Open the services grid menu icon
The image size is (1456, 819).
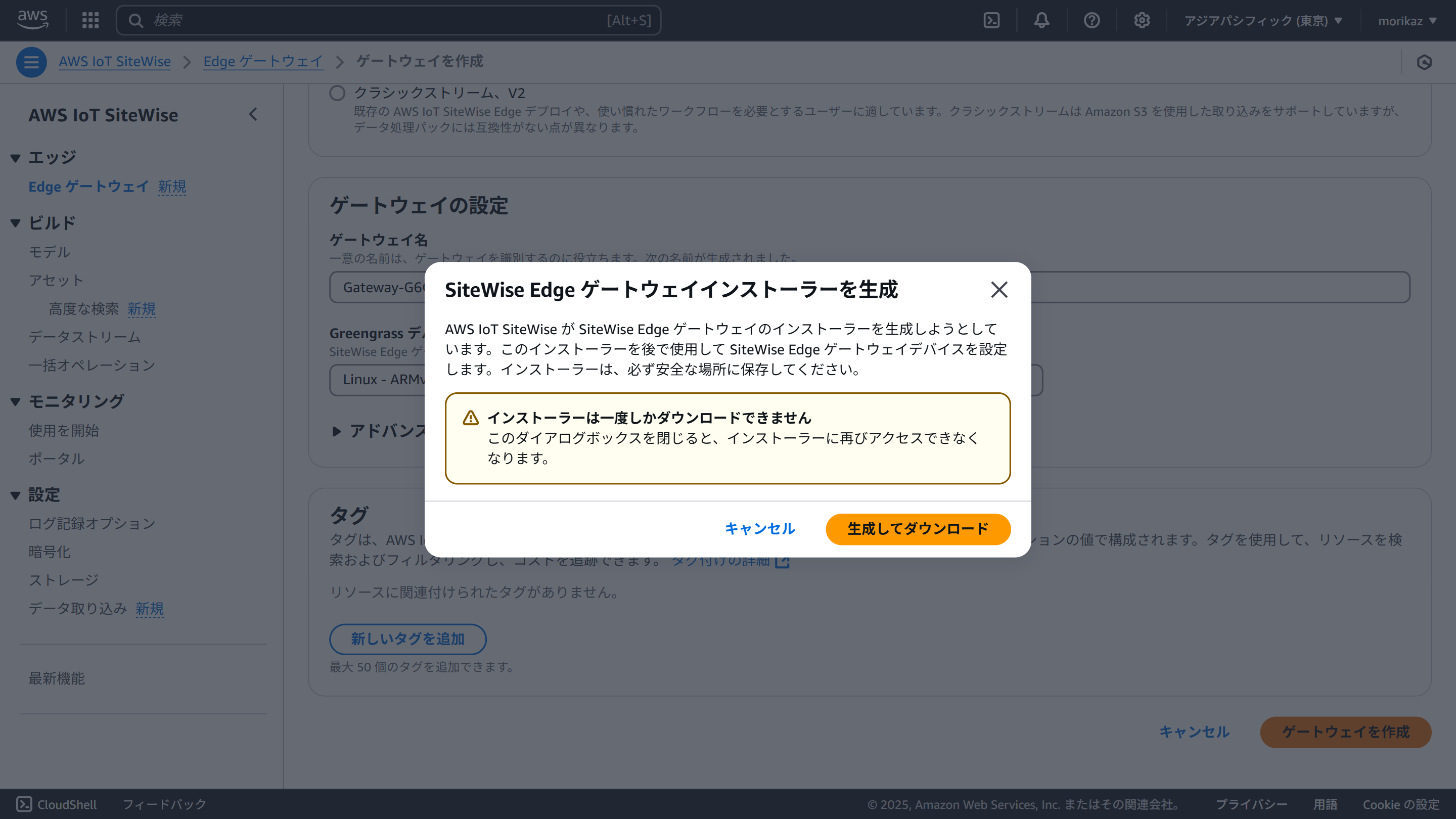[90, 20]
